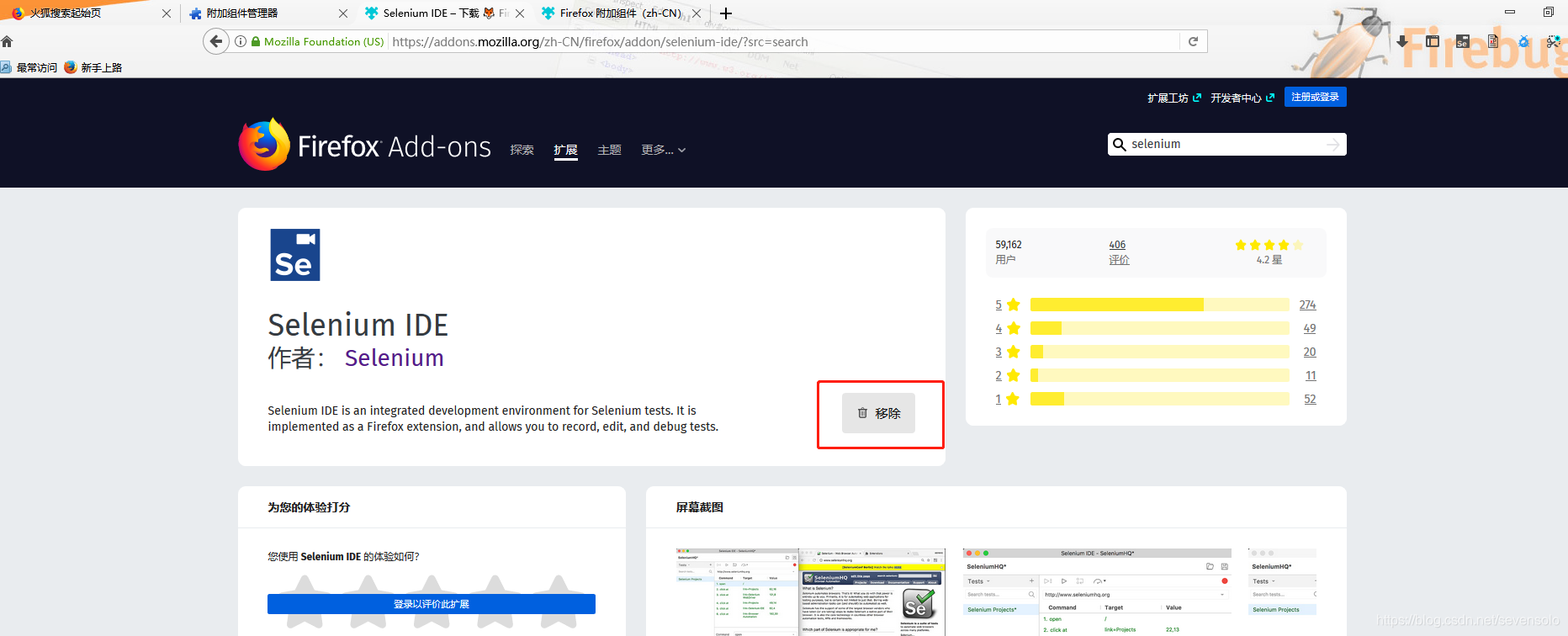Click the 4-star rating bar
Screen dimensions: 1568x636
pyautogui.click(x=1160, y=328)
